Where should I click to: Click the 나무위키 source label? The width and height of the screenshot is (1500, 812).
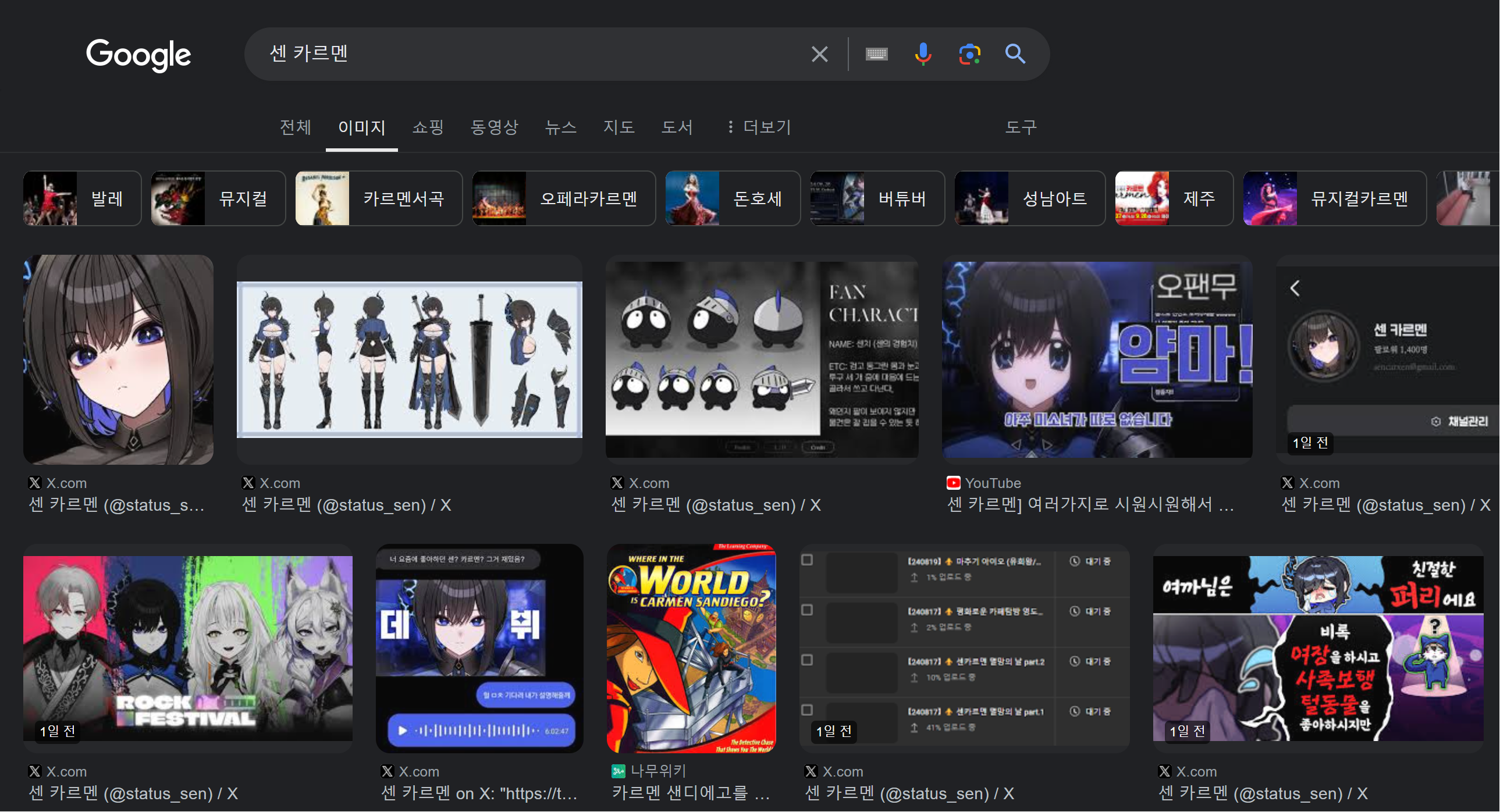pyautogui.click(x=659, y=771)
